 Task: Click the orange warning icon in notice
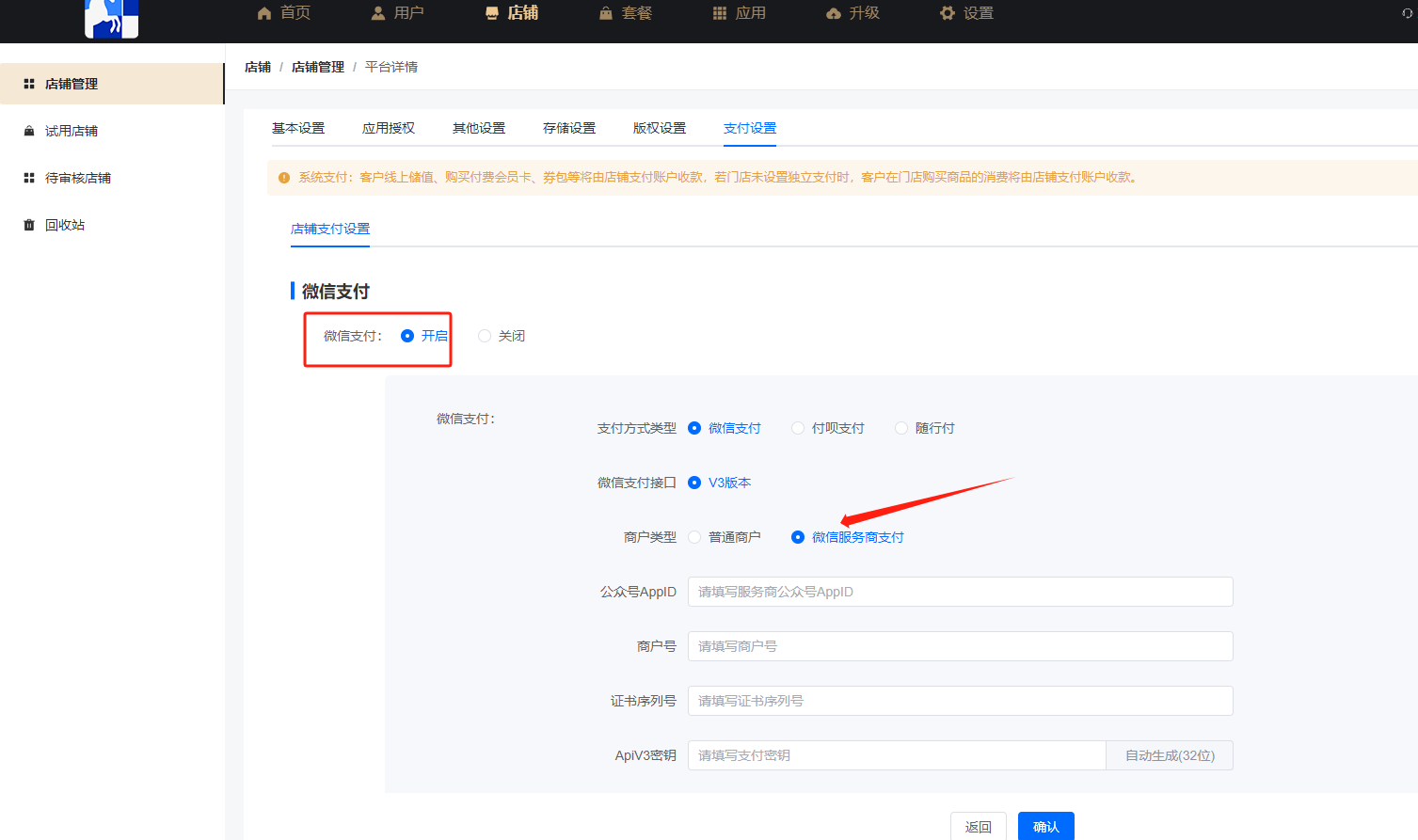(284, 178)
